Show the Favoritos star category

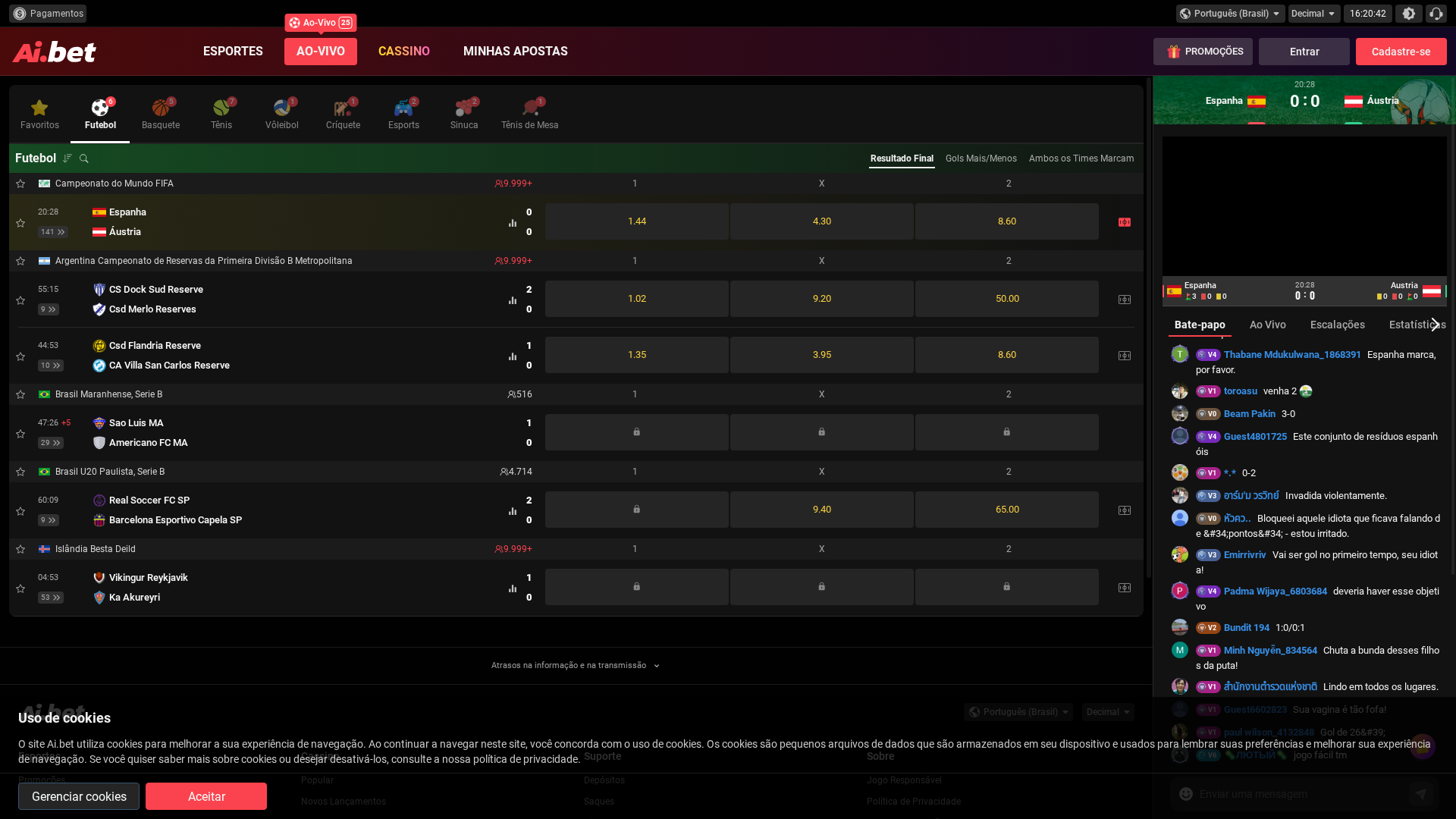(x=39, y=115)
